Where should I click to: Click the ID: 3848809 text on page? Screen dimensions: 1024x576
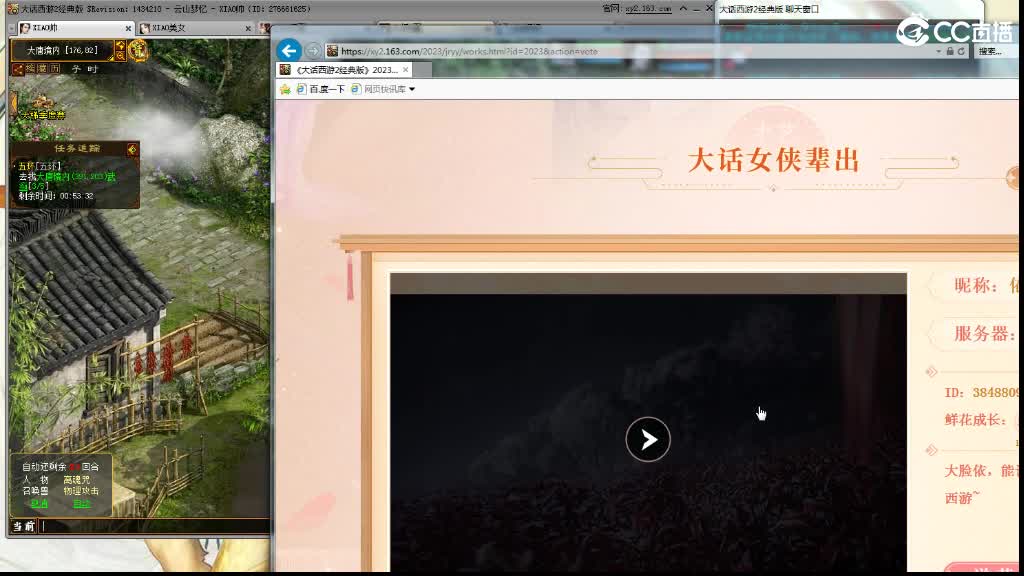tap(982, 392)
